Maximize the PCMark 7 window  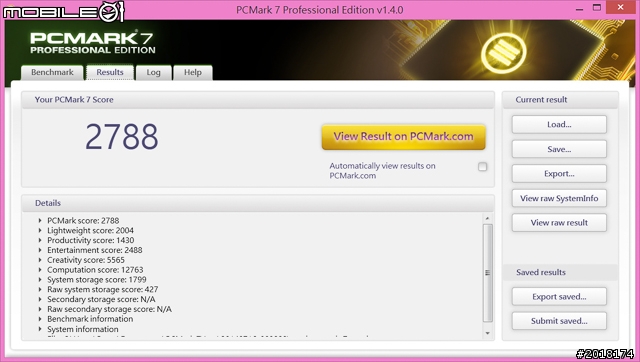point(597,8)
